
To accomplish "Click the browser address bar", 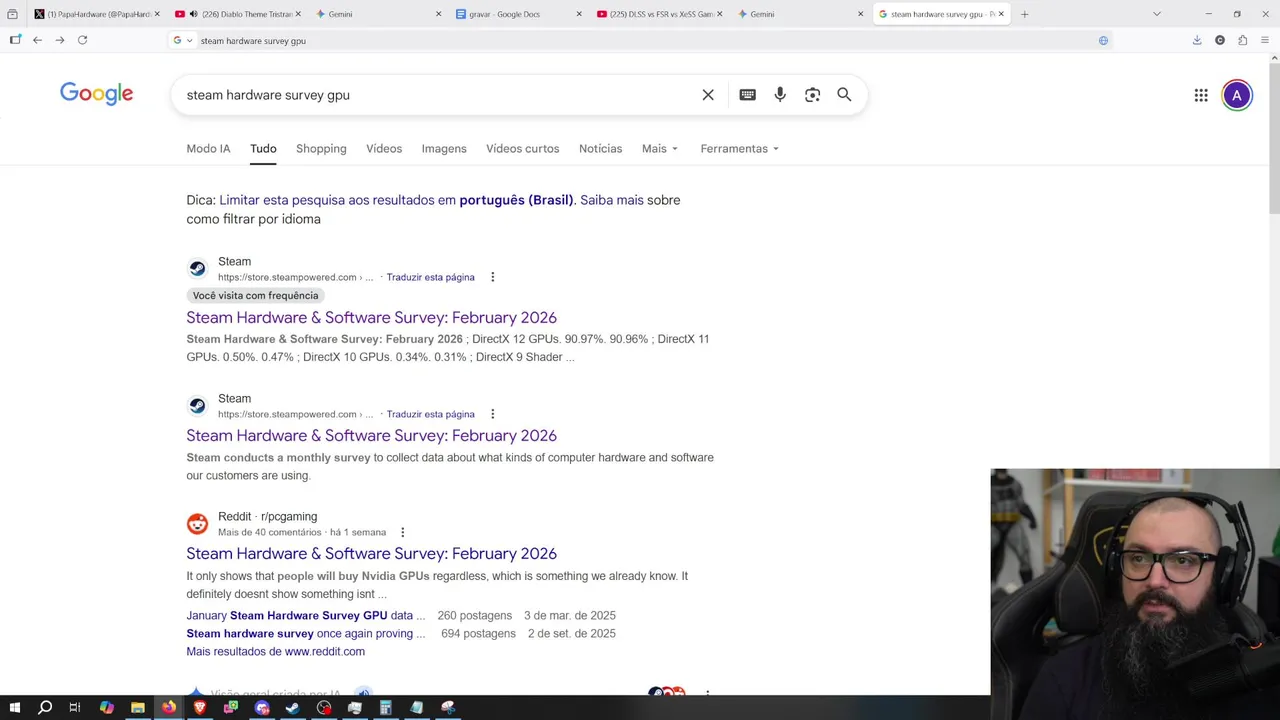I will tap(640, 40).
